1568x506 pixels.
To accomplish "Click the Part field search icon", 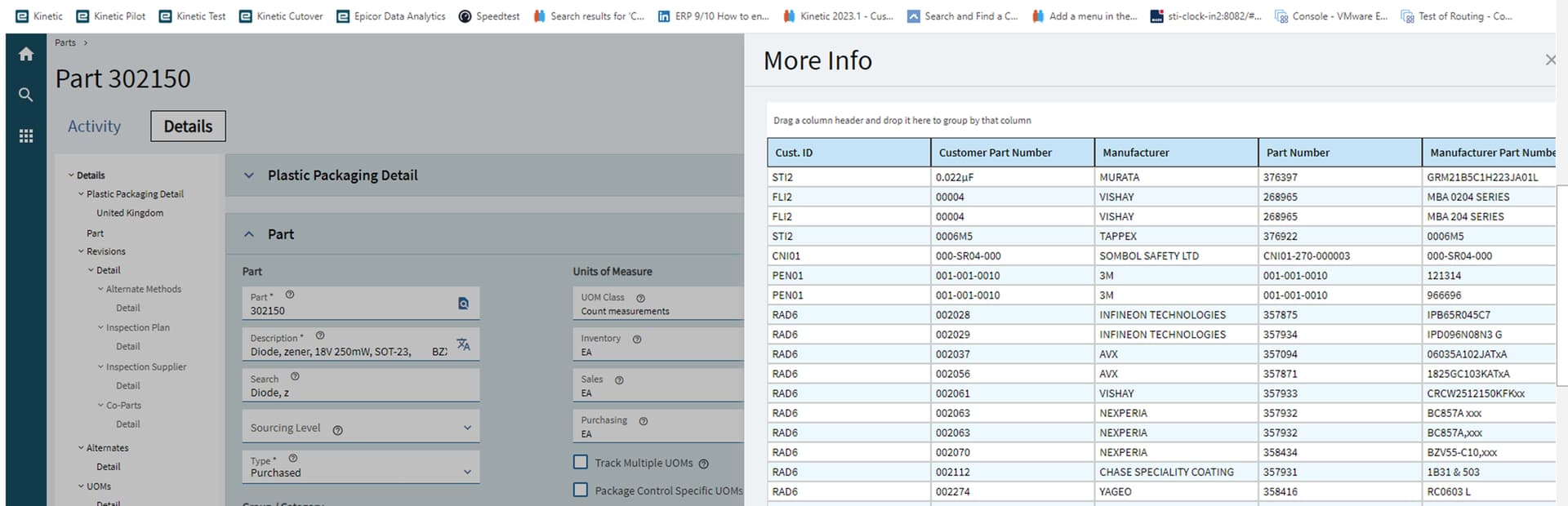I will (x=463, y=304).
